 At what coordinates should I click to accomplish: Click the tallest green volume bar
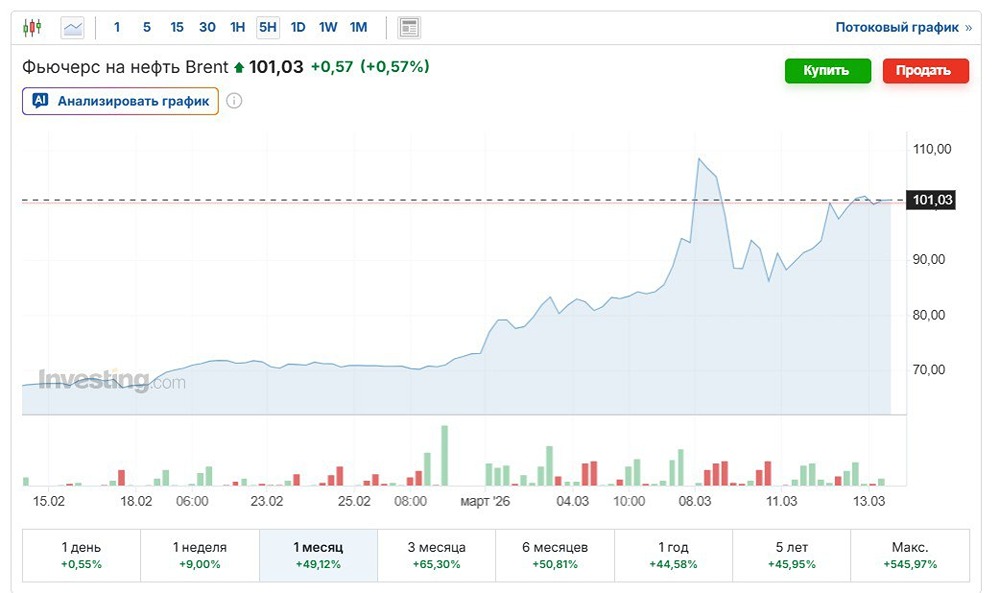pos(444,456)
